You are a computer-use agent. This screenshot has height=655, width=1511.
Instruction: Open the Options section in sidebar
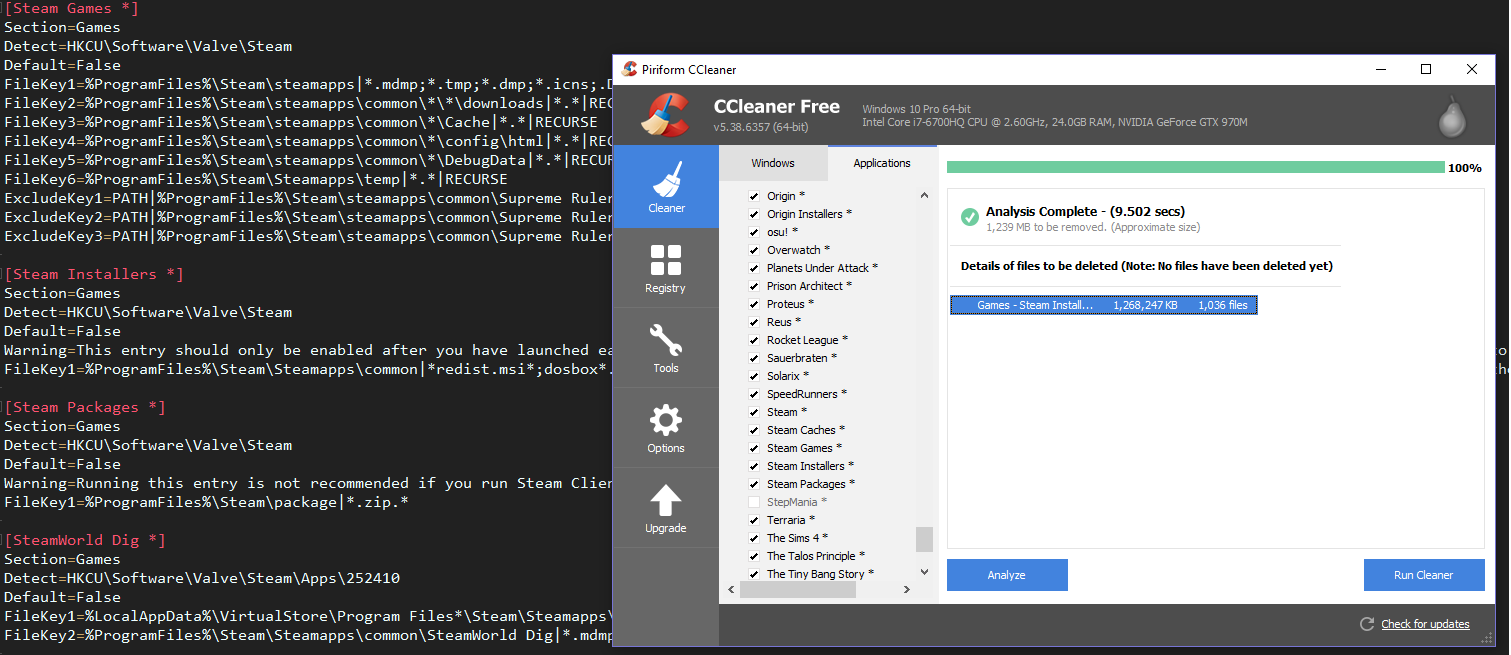coord(665,427)
